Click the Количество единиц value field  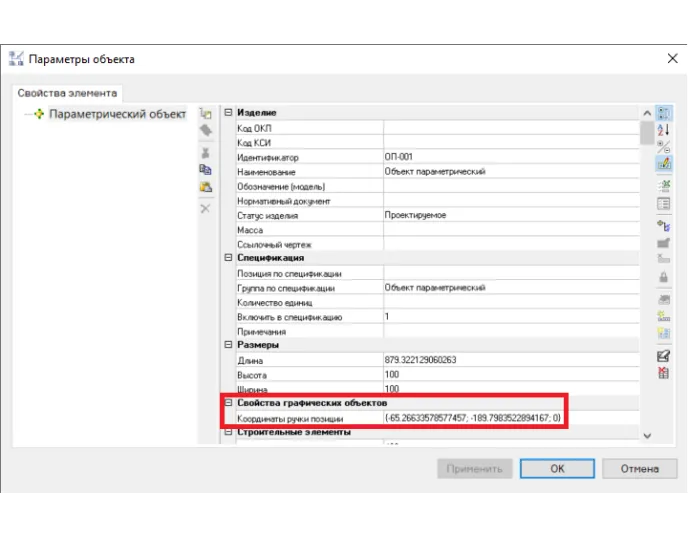click(x=511, y=302)
